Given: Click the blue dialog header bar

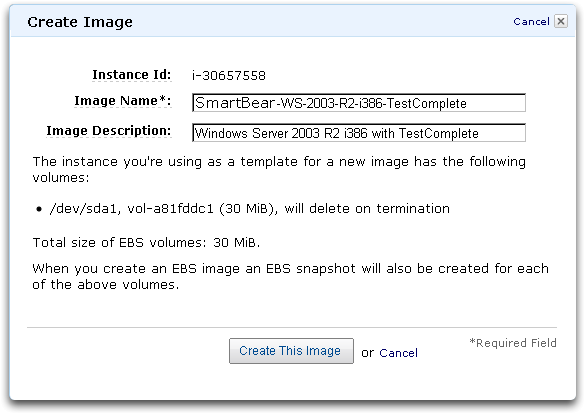Looking at the screenshot, I should pos(292,21).
